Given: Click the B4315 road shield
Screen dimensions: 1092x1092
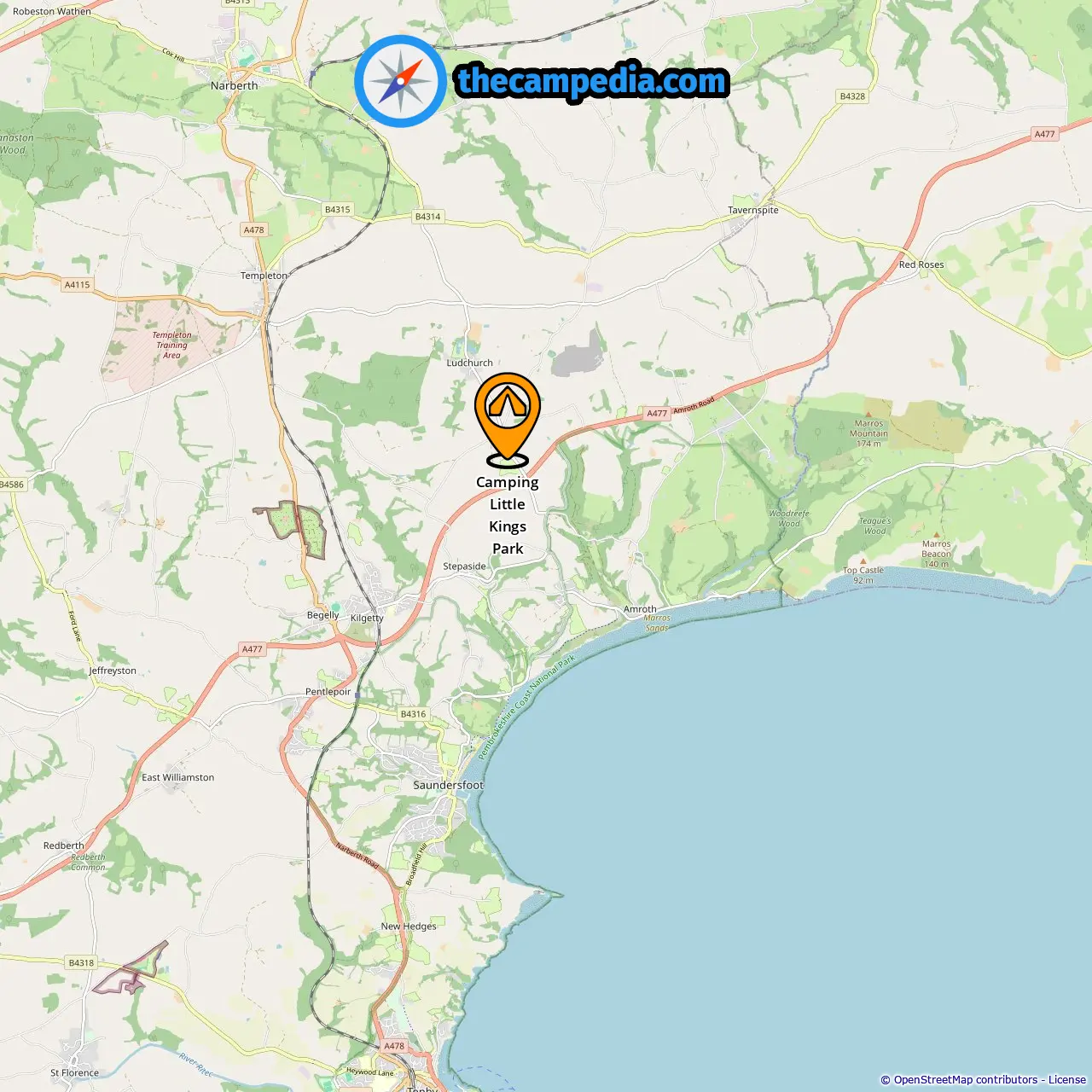Looking at the screenshot, I should tap(337, 209).
